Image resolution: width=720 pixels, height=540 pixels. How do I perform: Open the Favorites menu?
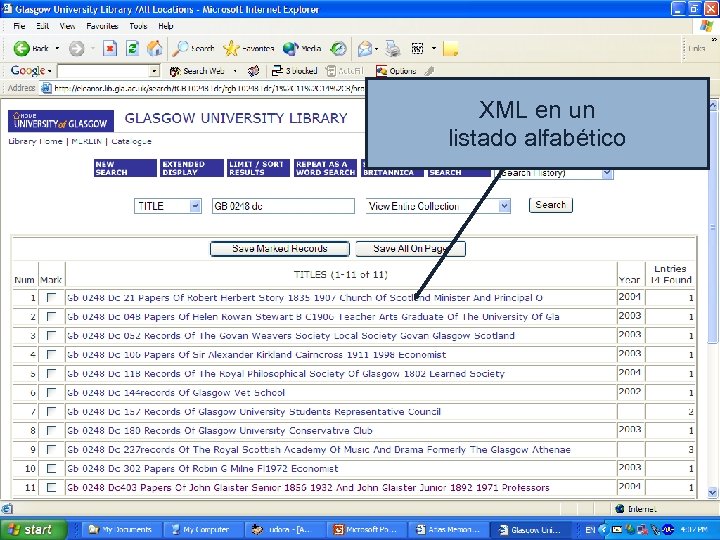tap(102, 26)
